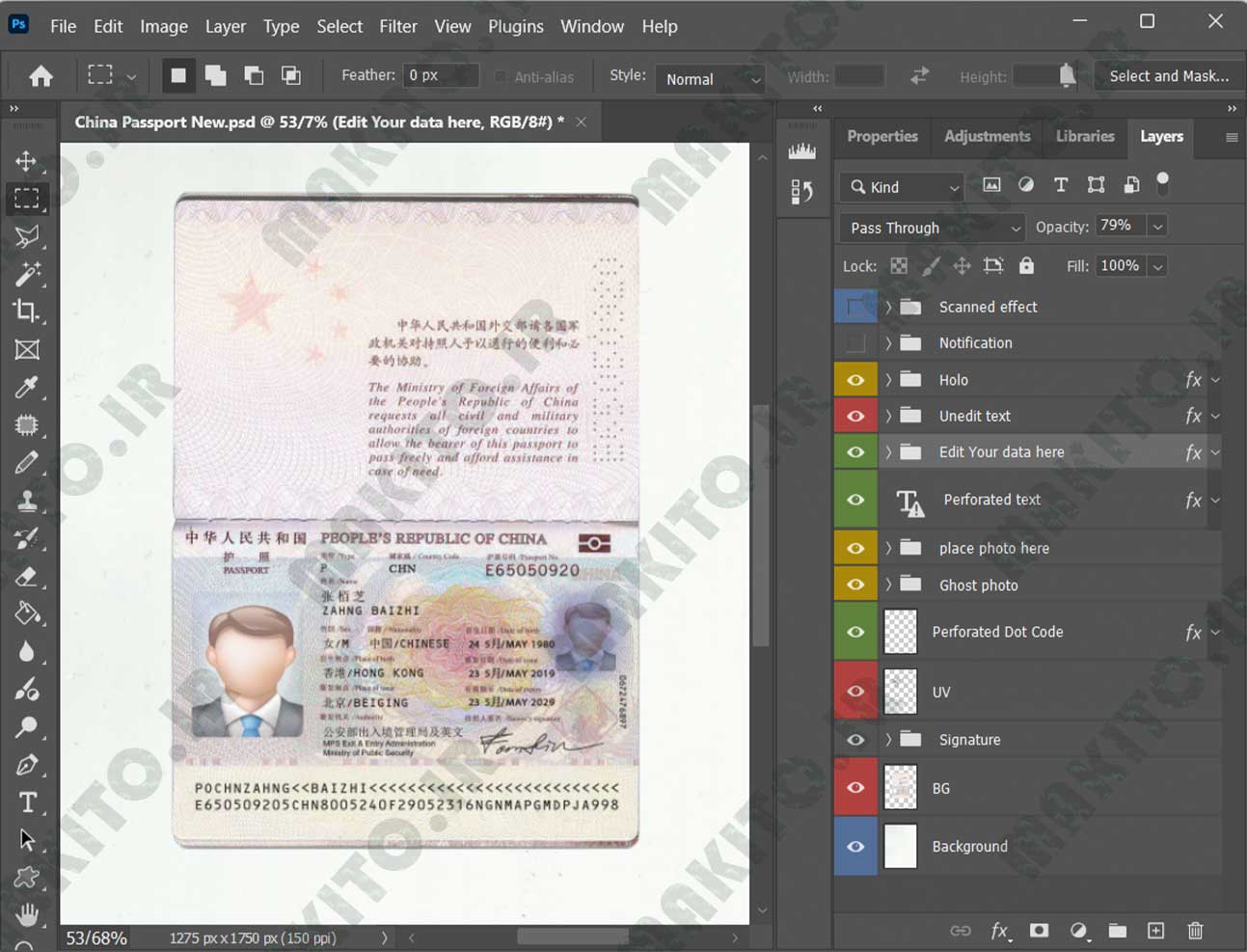The width and height of the screenshot is (1247, 952).
Task: Select the Eyedropper tool
Action: (x=26, y=387)
